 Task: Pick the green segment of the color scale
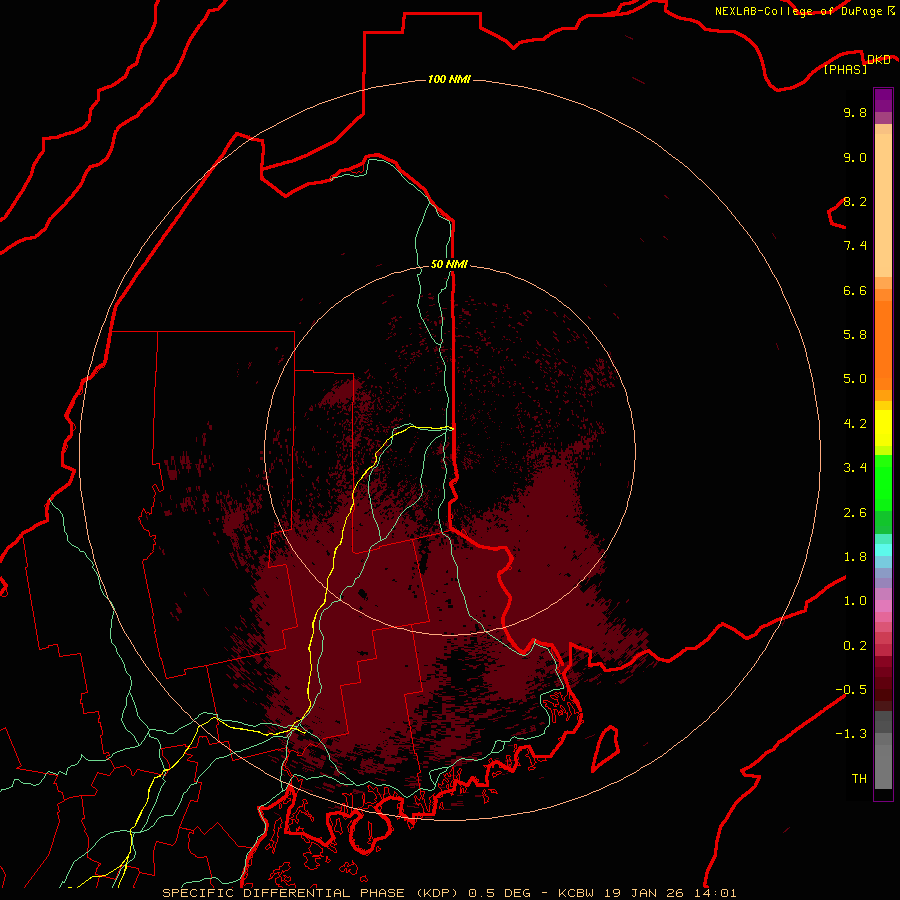883,482
